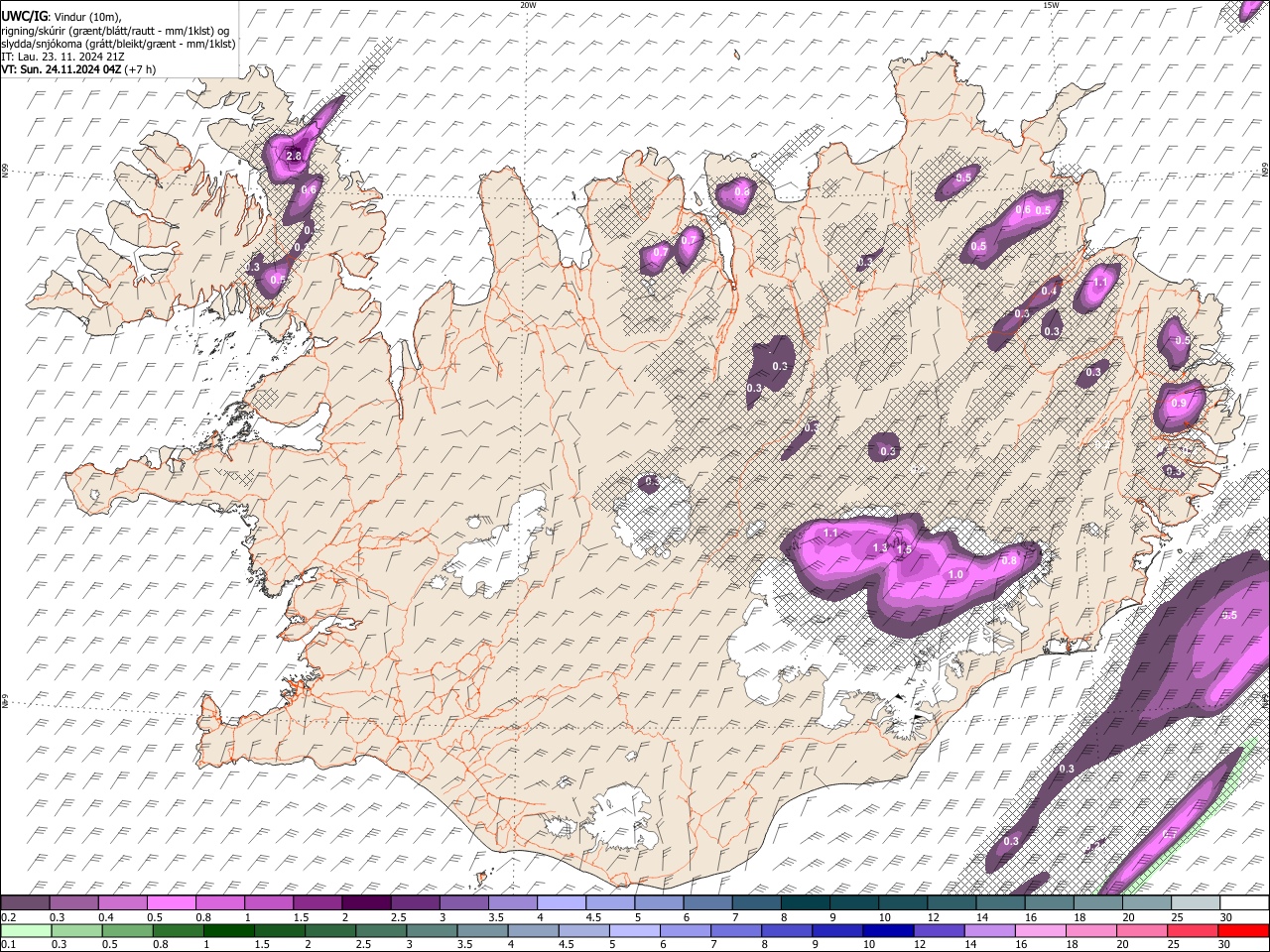Click the 'rigning/skúrir' legend description line
Image resolution: width=1270 pixels, height=952 pixels.
[115, 30]
